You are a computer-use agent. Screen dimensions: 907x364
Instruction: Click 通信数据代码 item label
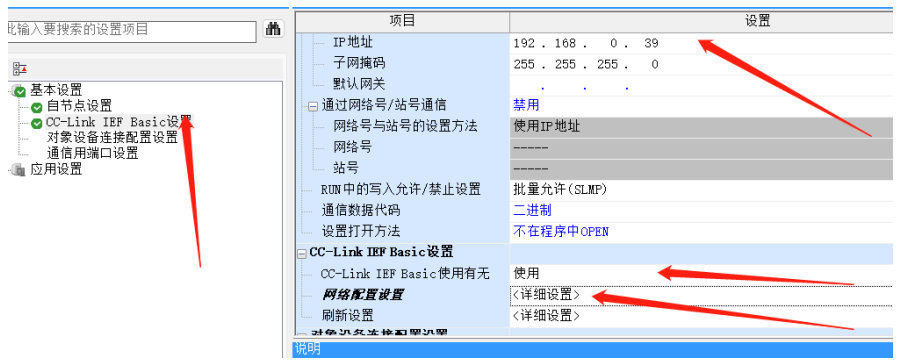click(x=360, y=210)
